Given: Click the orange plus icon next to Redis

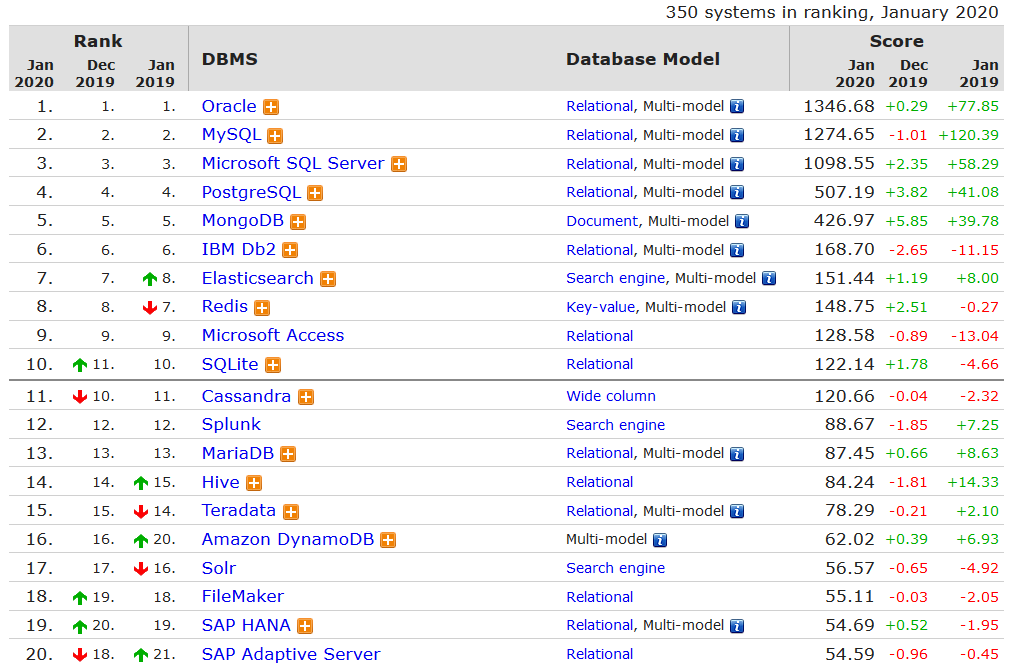Looking at the screenshot, I should click(262, 308).
